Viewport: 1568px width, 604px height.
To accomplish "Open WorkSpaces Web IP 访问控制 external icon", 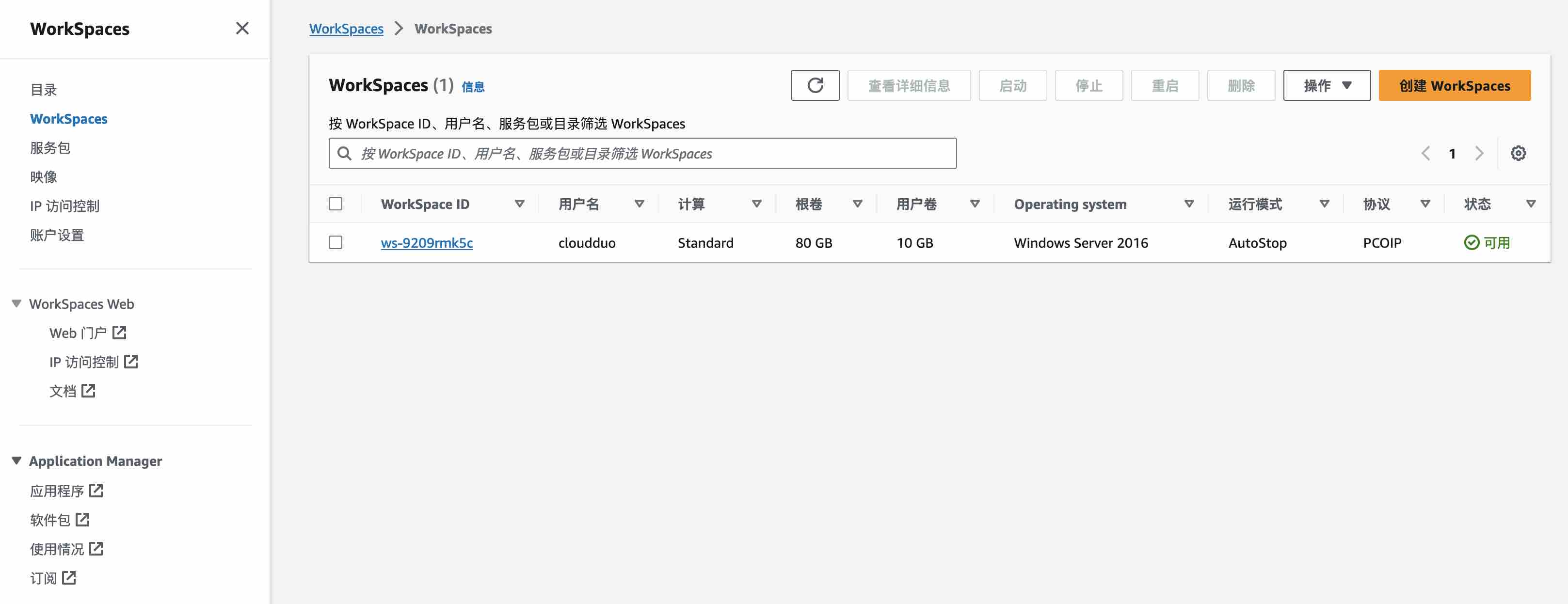I will point(131,362).
